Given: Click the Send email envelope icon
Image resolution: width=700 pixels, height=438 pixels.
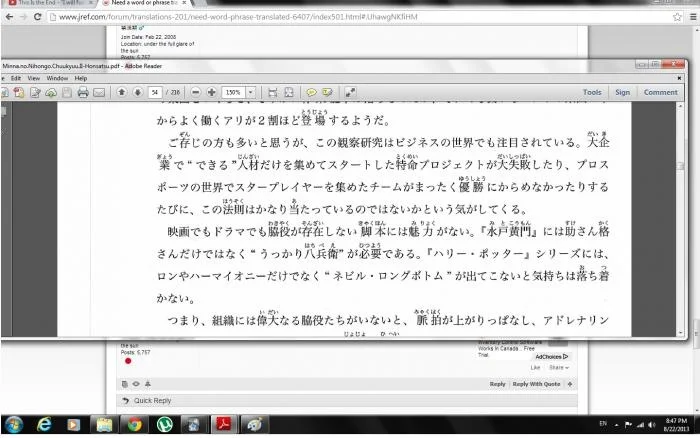Looking at the screenshot, I should click(x=99, y=92).
